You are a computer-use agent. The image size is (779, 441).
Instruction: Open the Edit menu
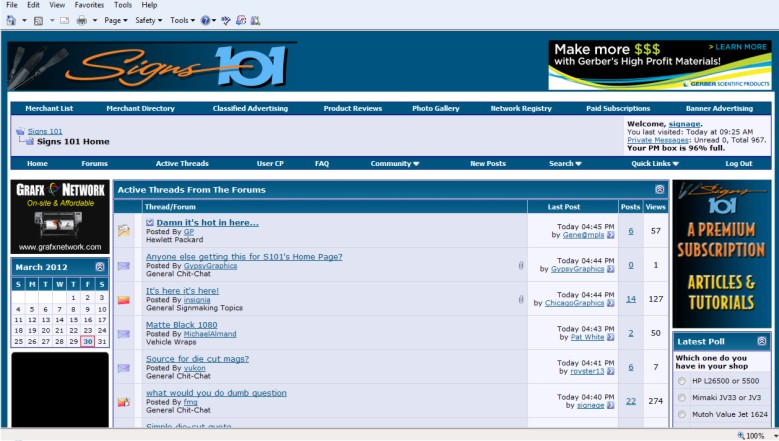[33, 5]
